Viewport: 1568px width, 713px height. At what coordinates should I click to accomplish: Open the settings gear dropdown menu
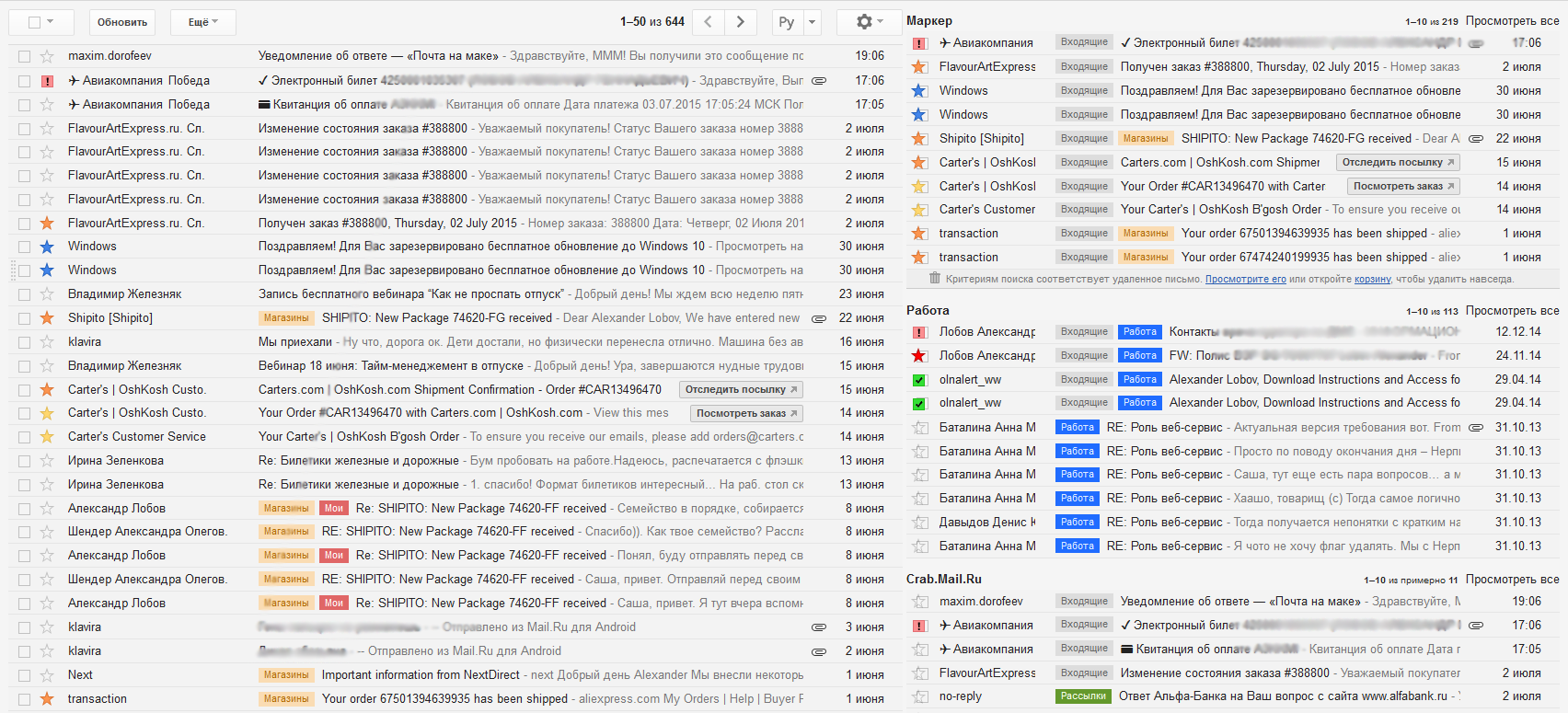tap(869, 21)
